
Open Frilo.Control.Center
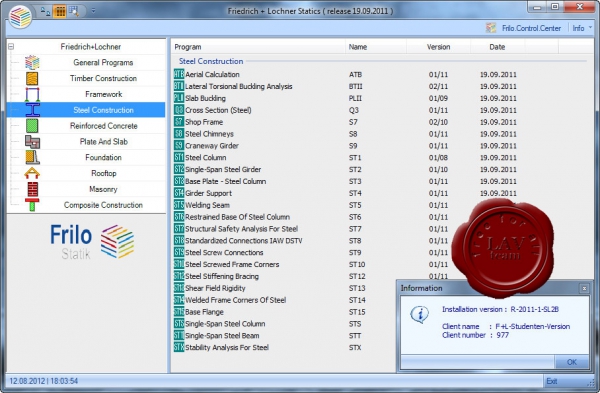point(523,28)
